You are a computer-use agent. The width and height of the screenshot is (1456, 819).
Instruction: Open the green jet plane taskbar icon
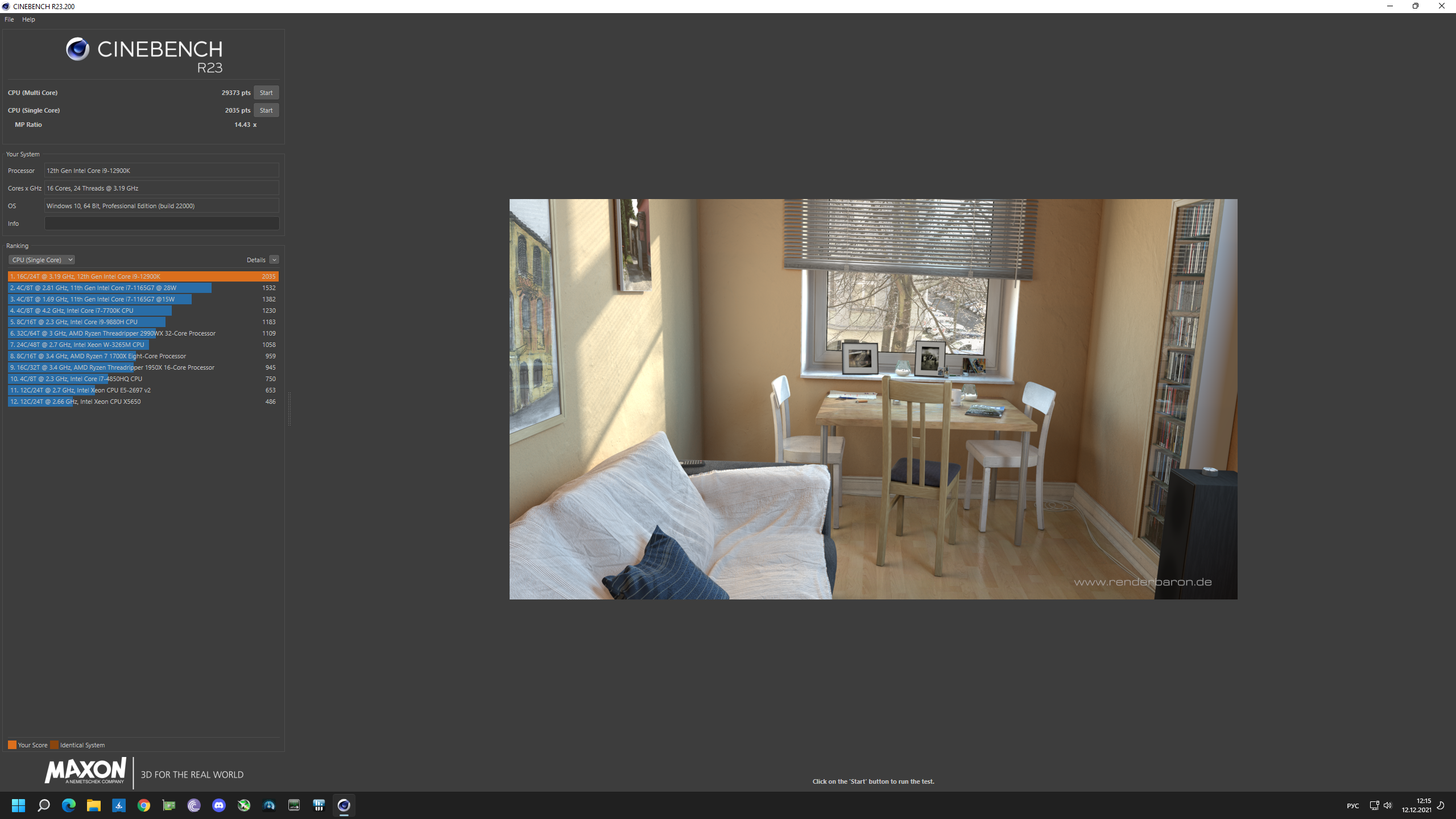[x=243, y=805]
